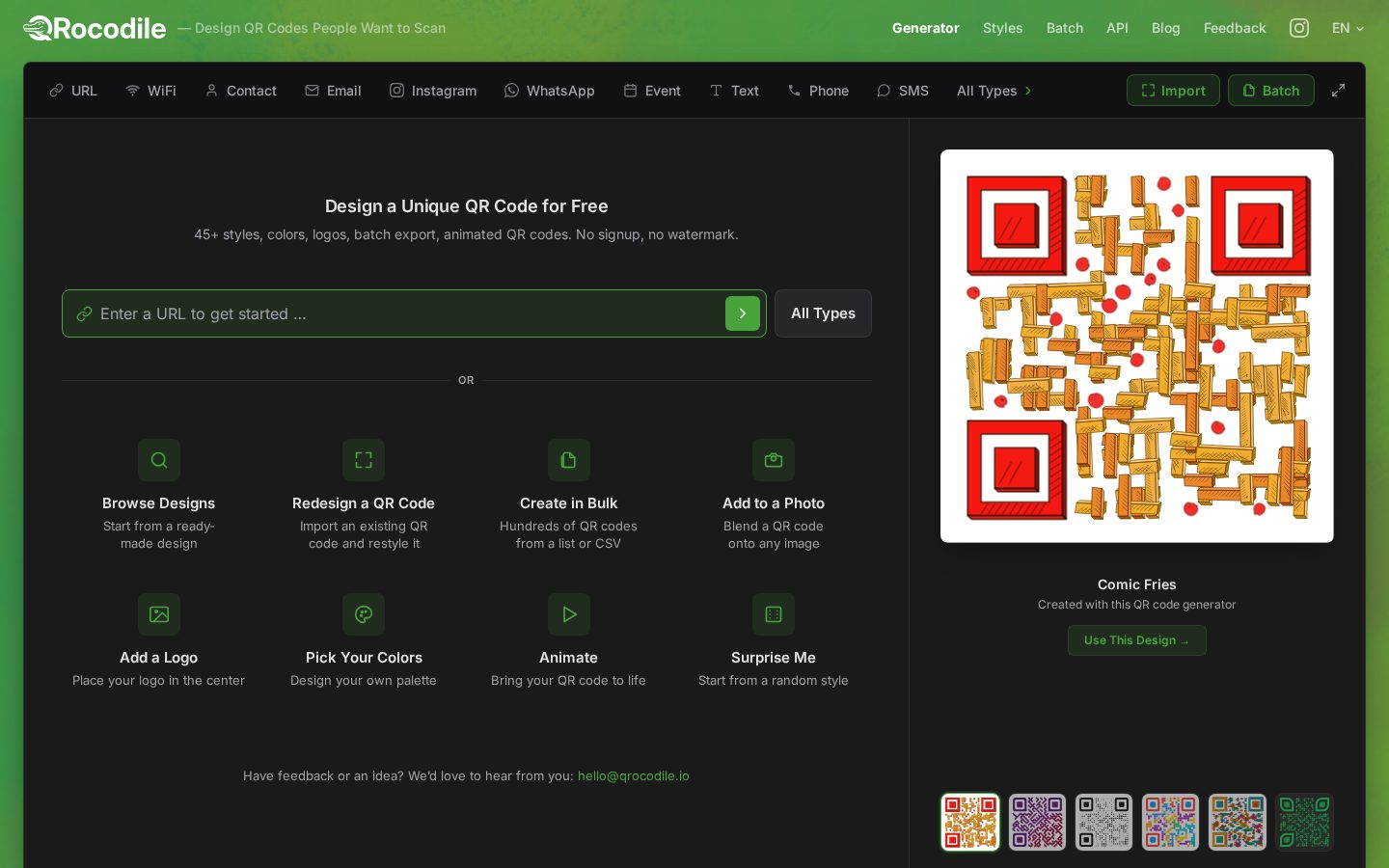Select the URL type tab

73,91
